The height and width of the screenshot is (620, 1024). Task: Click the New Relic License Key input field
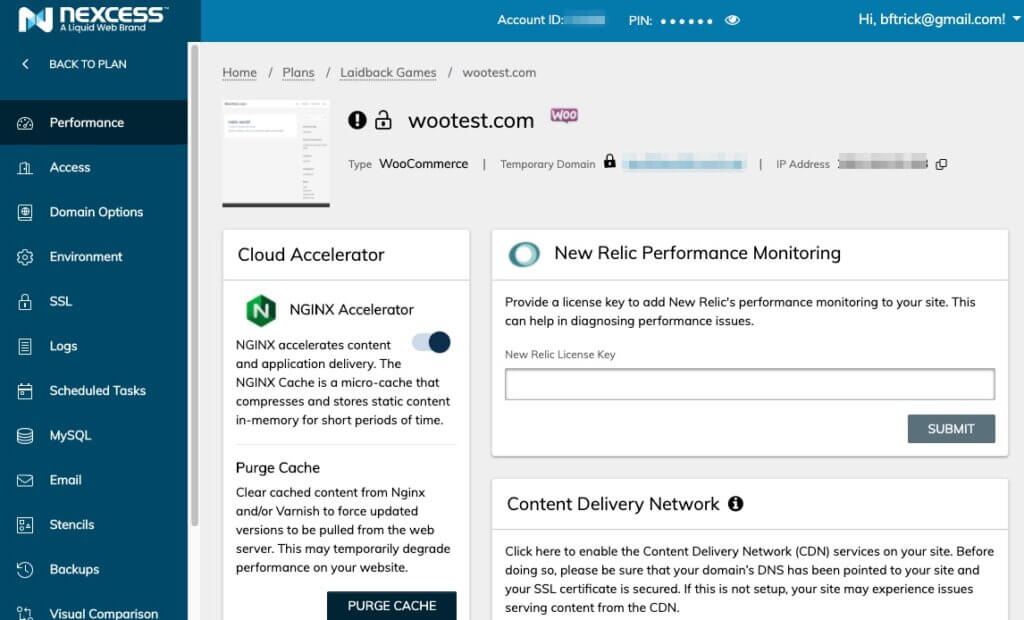(x=750, y=384)
